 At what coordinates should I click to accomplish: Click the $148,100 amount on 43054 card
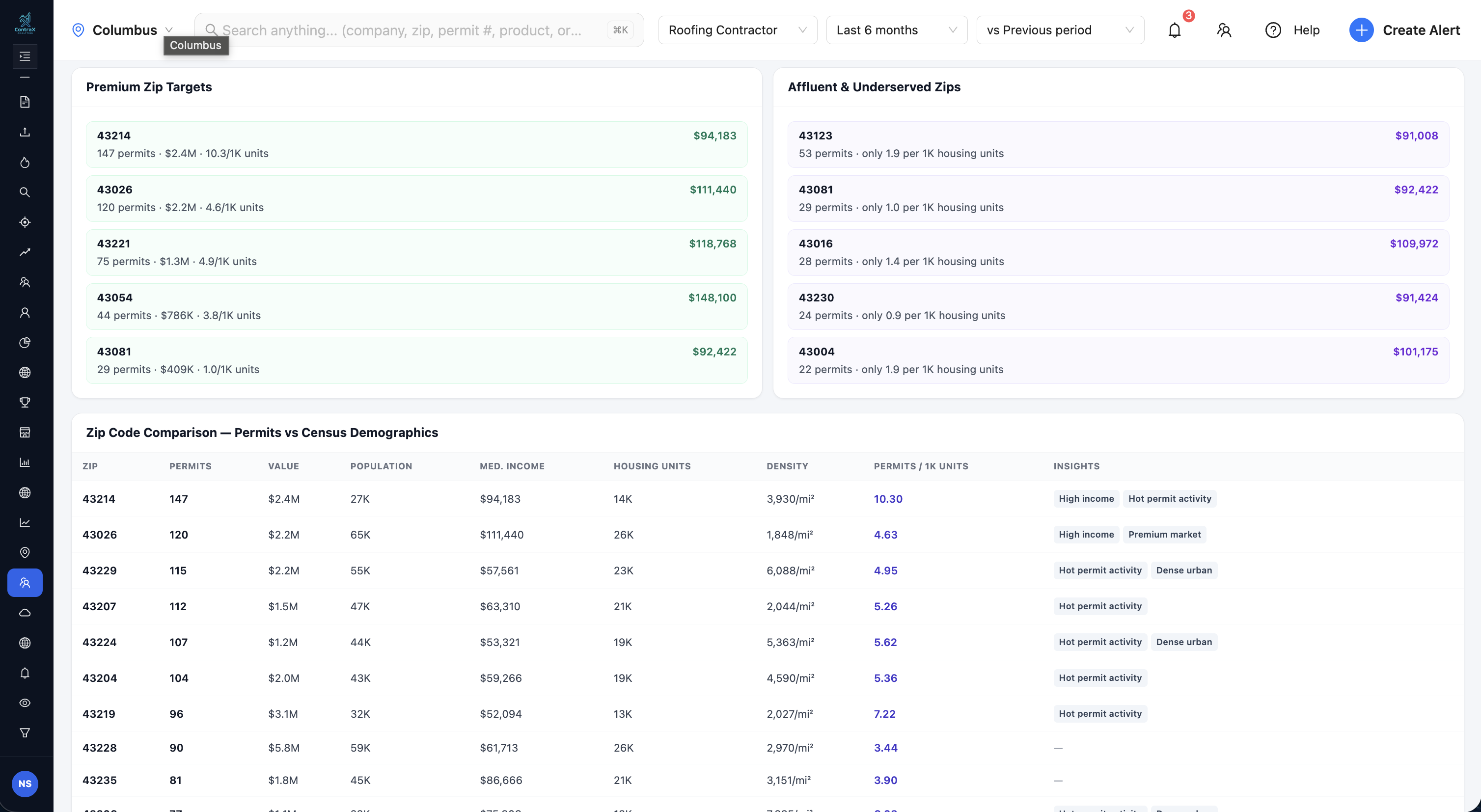[x=713, y=298]
